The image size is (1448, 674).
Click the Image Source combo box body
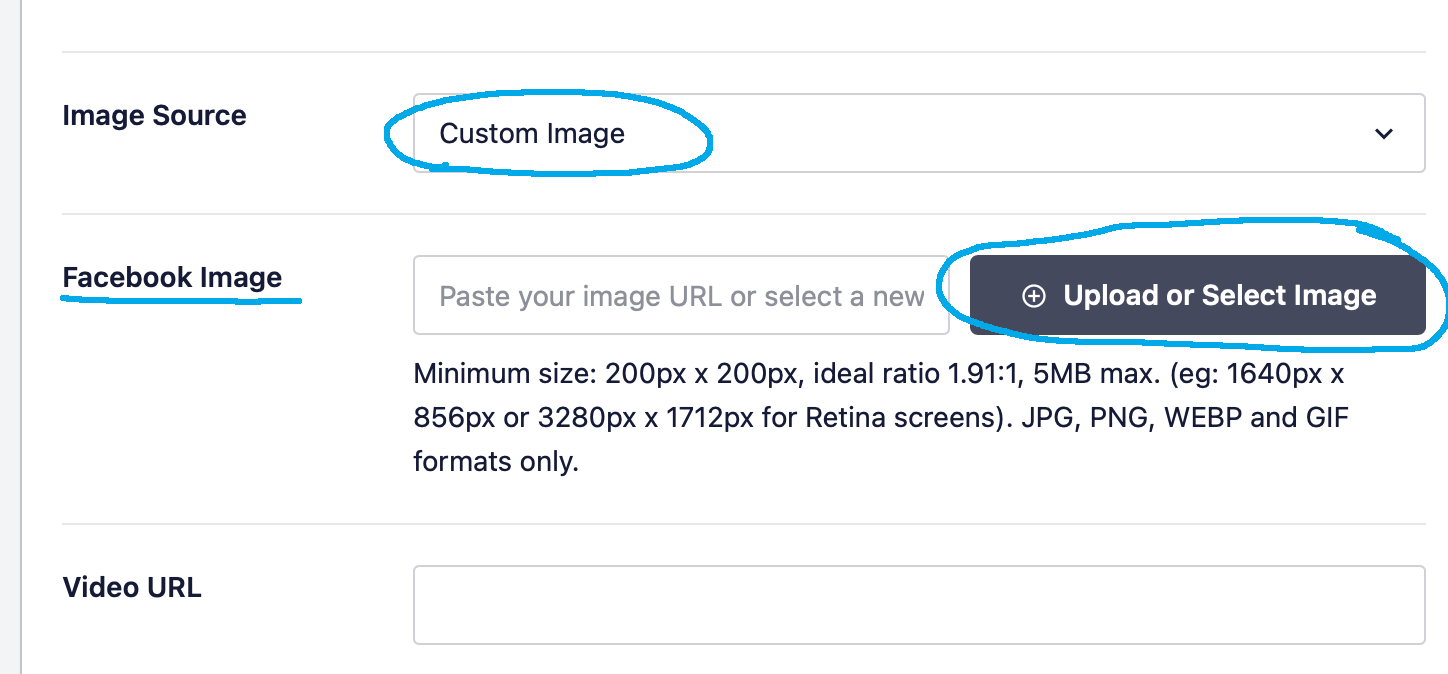pos(900,133)
